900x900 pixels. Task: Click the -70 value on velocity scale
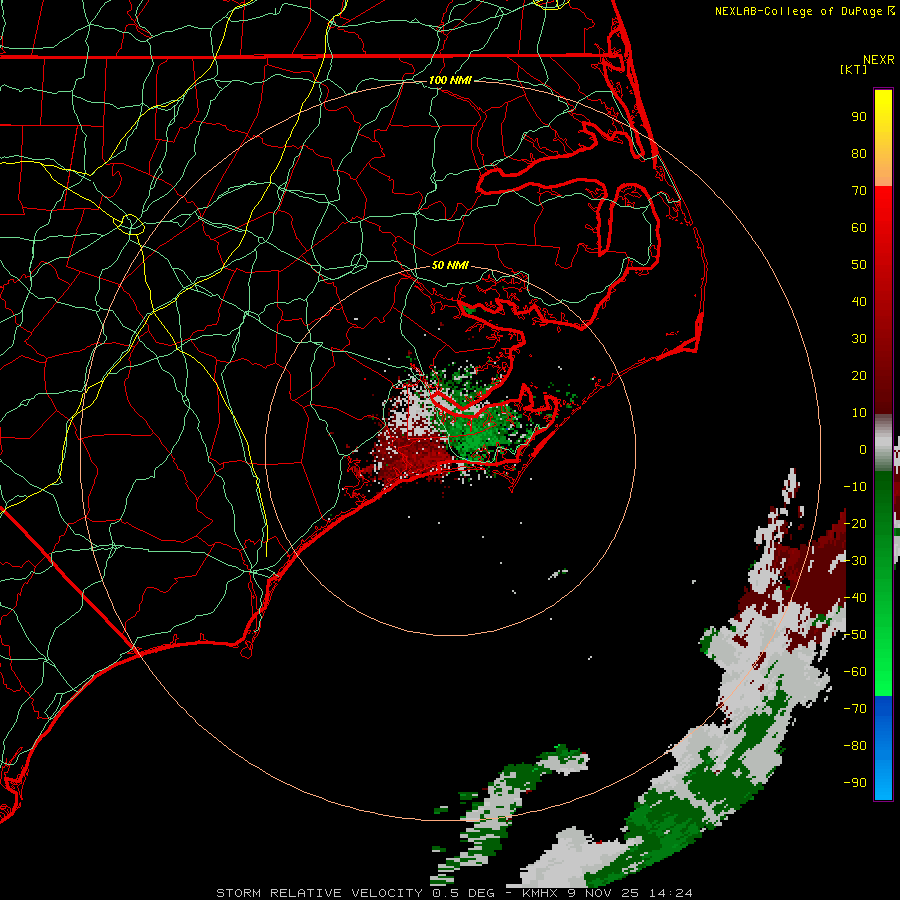(x=855, y=709)
